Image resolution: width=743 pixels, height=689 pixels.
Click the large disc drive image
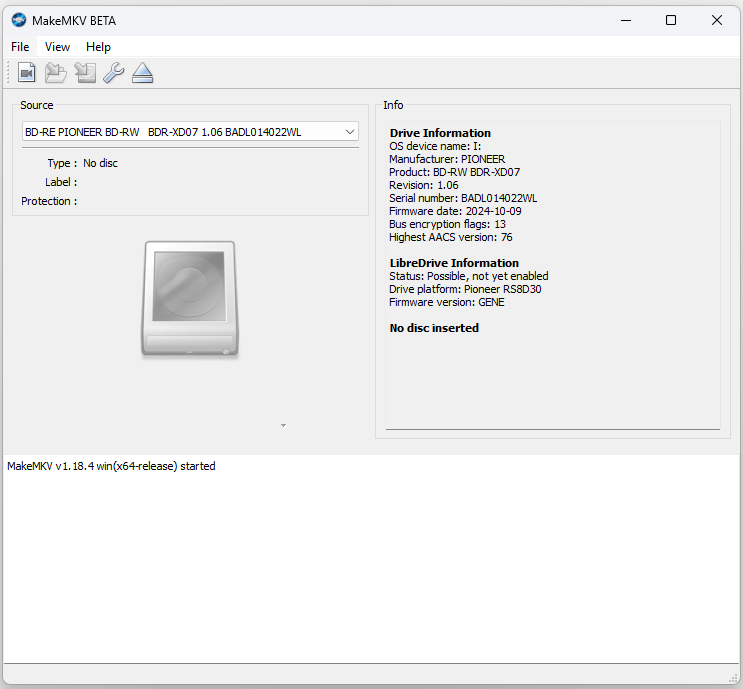(x=190, y=299)
